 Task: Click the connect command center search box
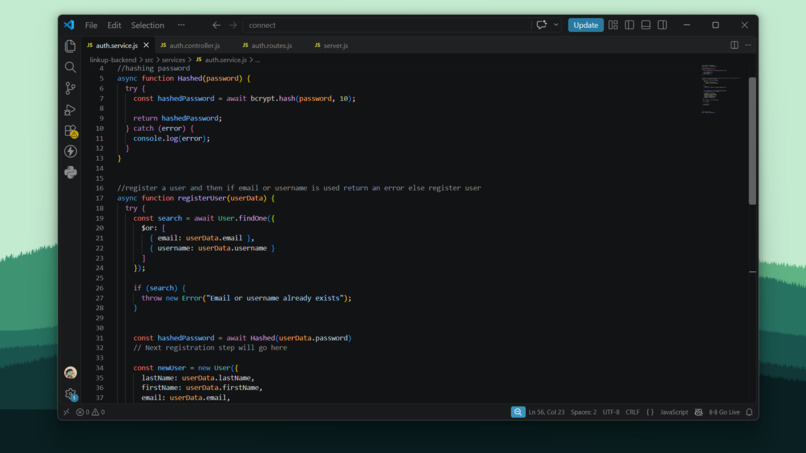coord(386,25)
